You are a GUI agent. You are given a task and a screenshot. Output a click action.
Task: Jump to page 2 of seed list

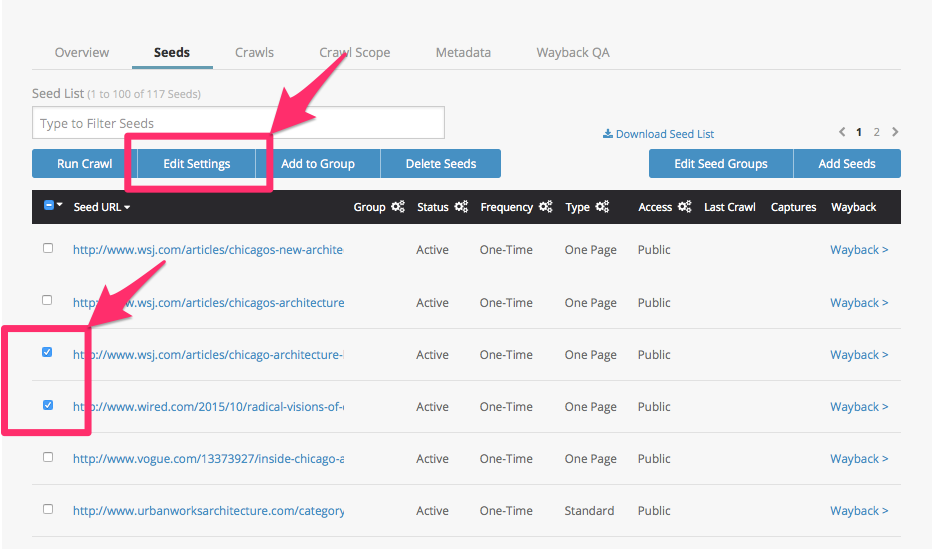(877, 132)
